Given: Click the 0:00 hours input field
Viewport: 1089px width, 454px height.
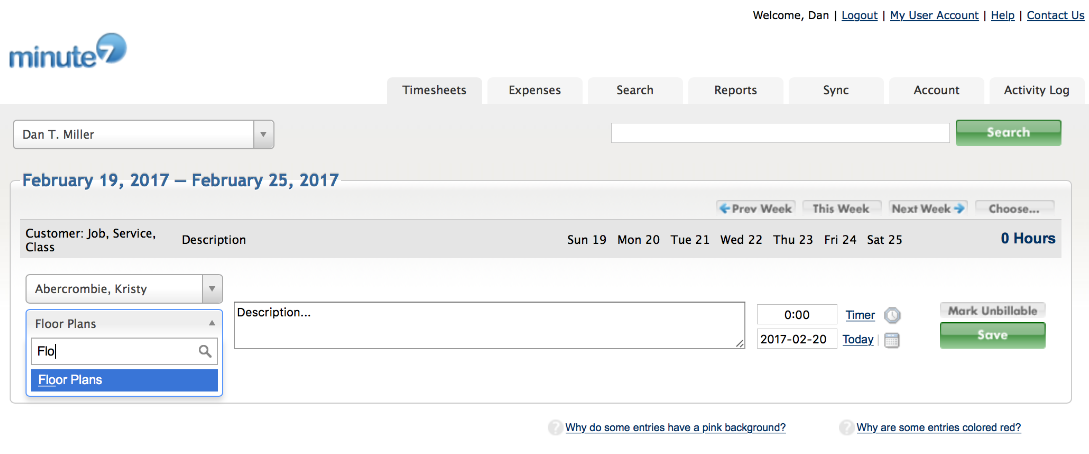Looking at the screenshot, I should [797, 314].
